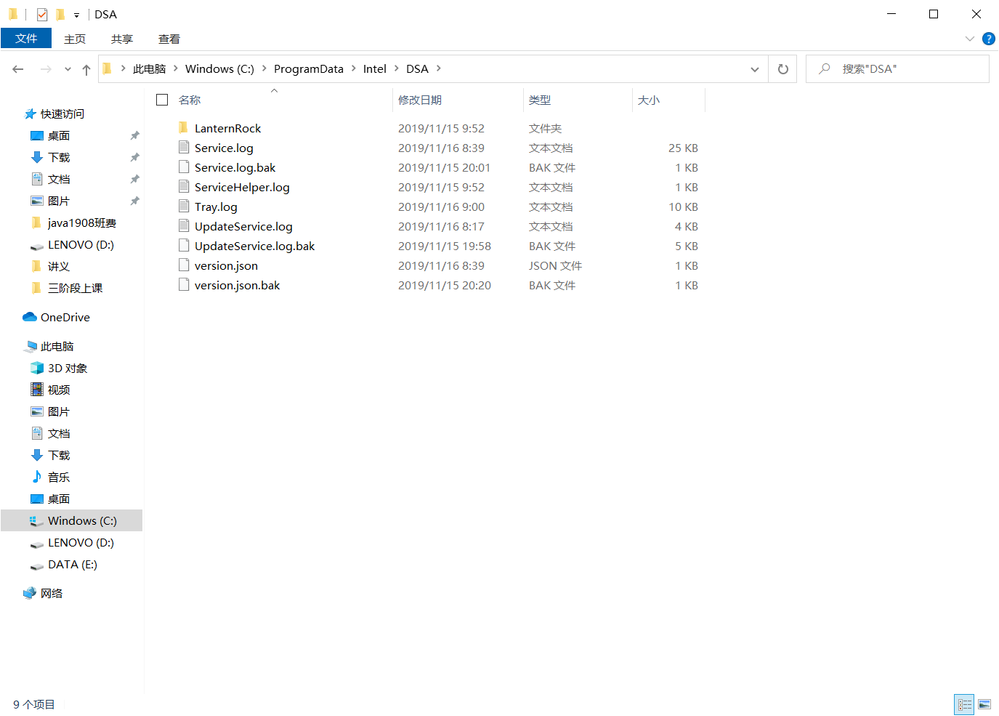Open the recent locations dropdown arrow

pyautogui.click(x=68, y=69)
